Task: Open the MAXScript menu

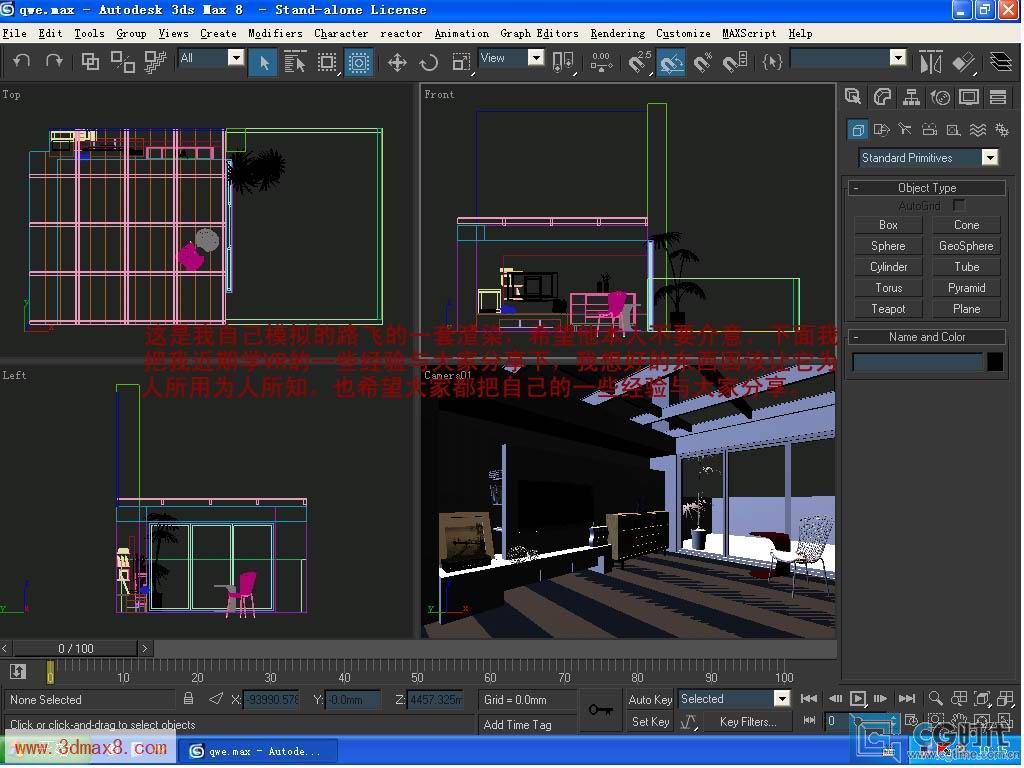Action: click(x=749, y=33)
